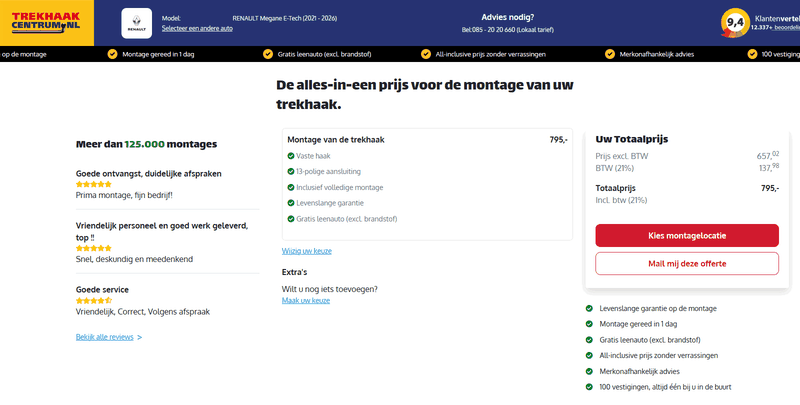Click 'Snel, deskundig en meedenkend' review text
Image resolution: width=800 pixels, height=405 pixels.
134,259
